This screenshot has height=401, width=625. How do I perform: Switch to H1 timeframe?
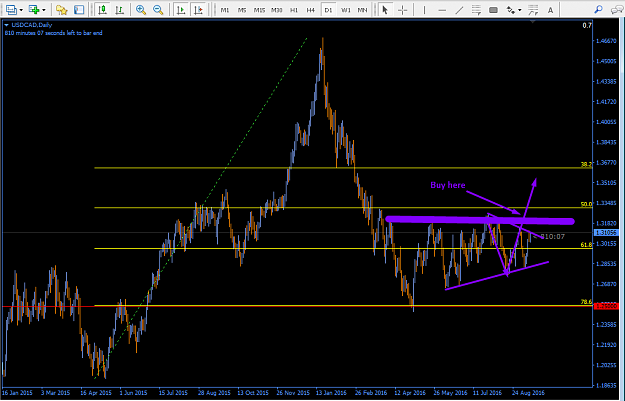[294, 10]
